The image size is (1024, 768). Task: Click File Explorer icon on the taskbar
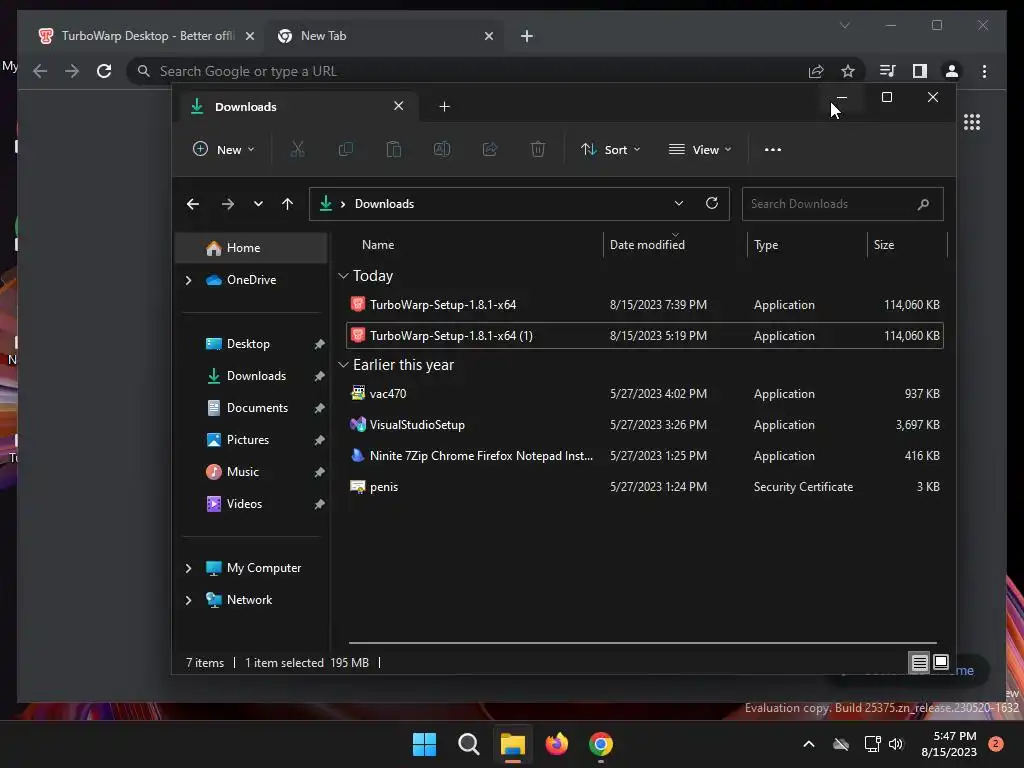click(513, 744)
